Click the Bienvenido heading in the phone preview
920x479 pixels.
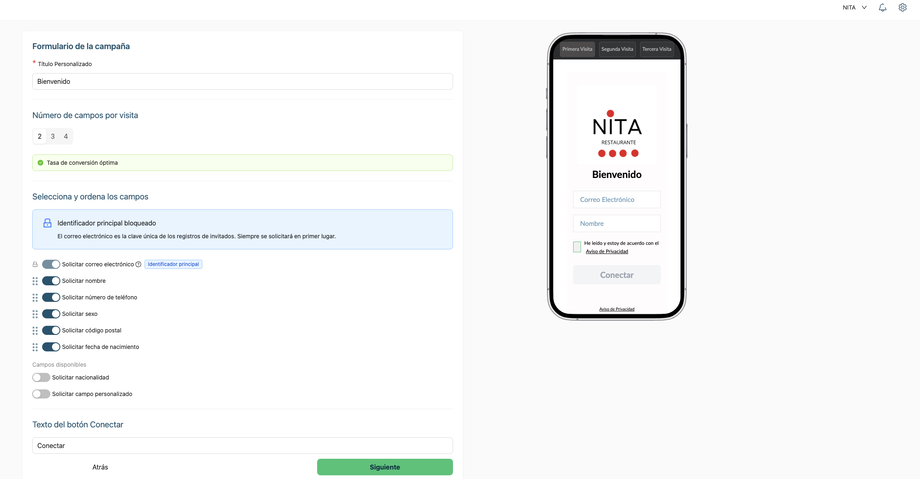point(617,174)
